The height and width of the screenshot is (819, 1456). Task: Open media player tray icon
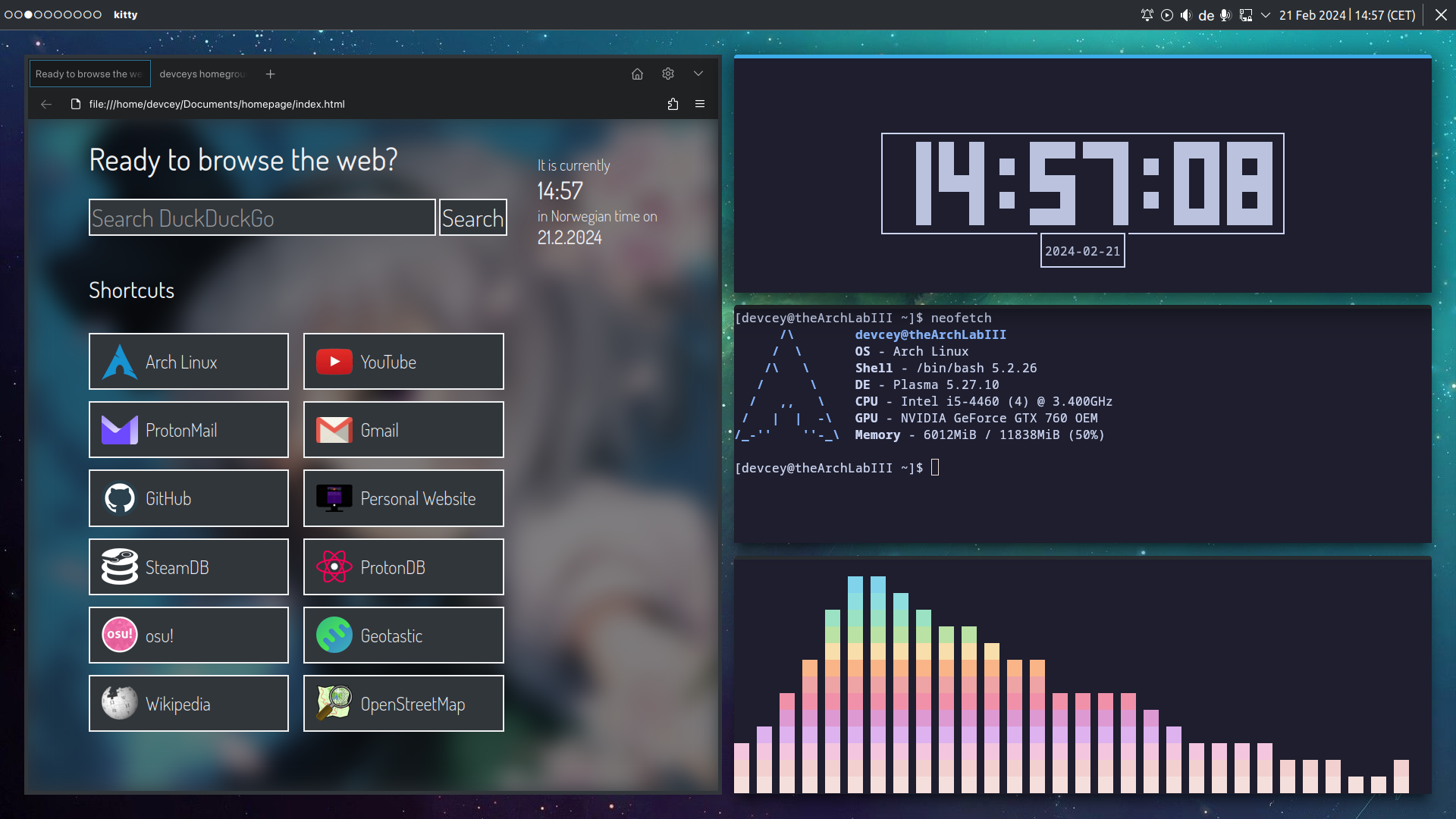point(1166,15)
